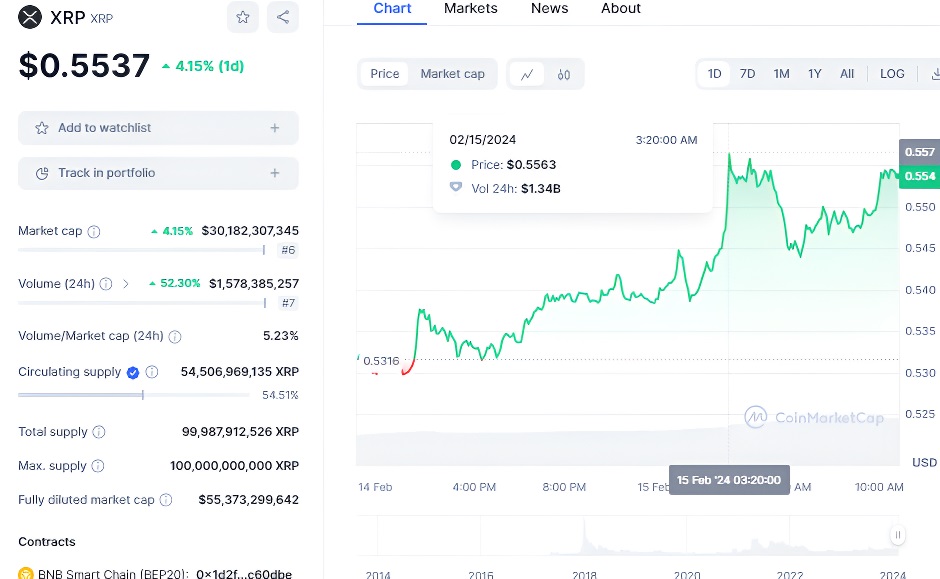The image size is (940, 579).
Task: Click the $1,578,385,257 volume value
Action: coord(254,284)
